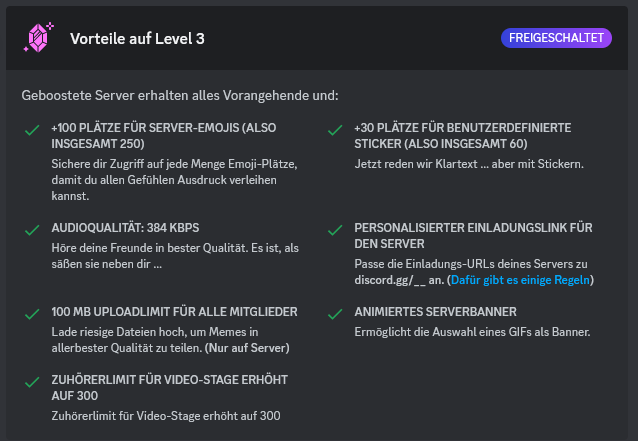Click the '+30 Plätze für benutzerdefinierte Sticker' title
638x441 pixels.
[x=462, y=135]
